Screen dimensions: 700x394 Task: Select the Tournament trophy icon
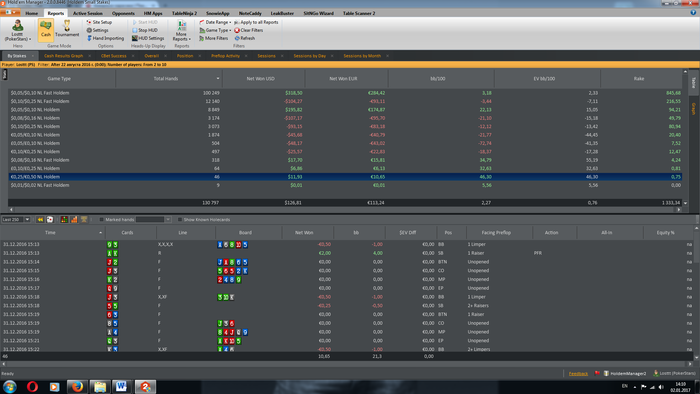pos(67,29)
